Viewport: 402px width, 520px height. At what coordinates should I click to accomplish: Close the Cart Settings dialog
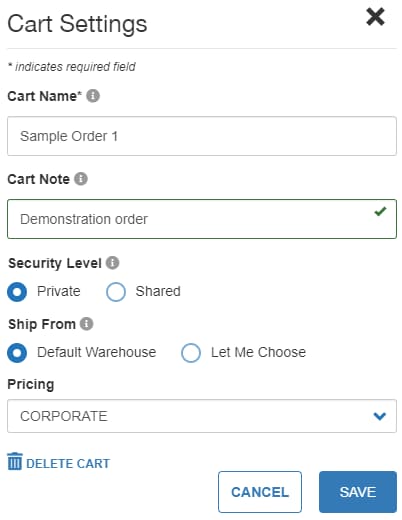coord(375,17)
